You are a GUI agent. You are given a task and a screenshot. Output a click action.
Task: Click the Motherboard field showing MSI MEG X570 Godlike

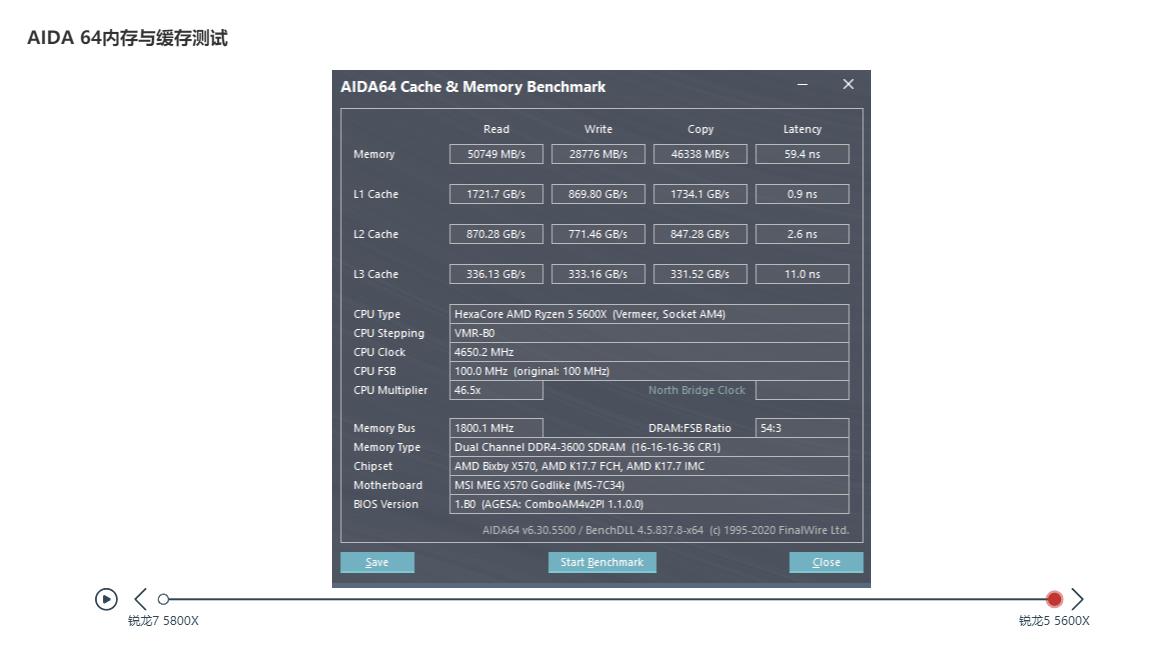(648, 485)
